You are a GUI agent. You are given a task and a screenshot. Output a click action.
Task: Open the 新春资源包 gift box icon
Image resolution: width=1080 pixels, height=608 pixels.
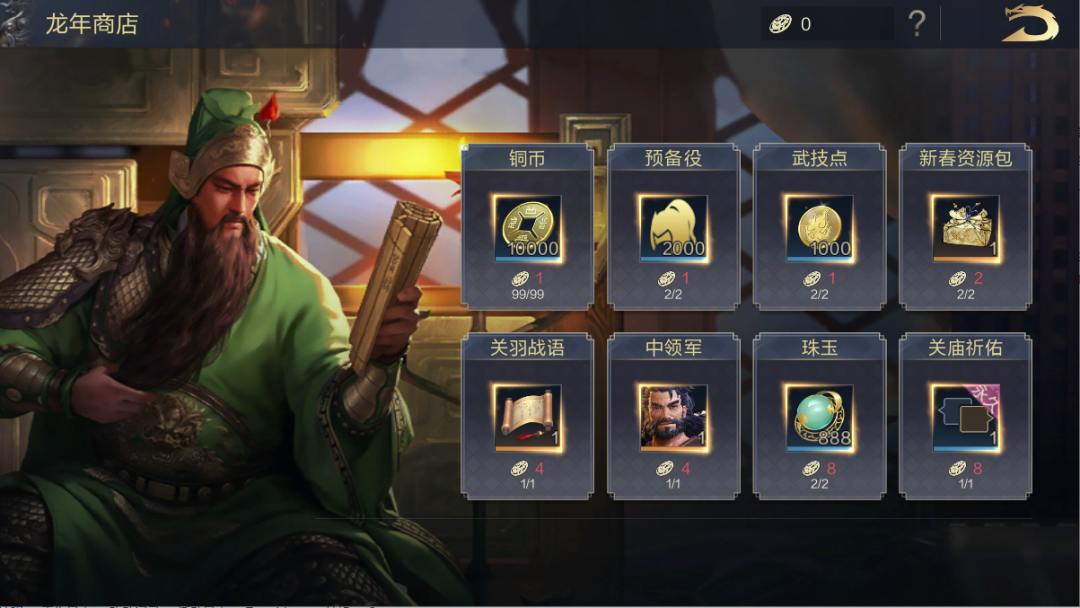coord(966,229)
